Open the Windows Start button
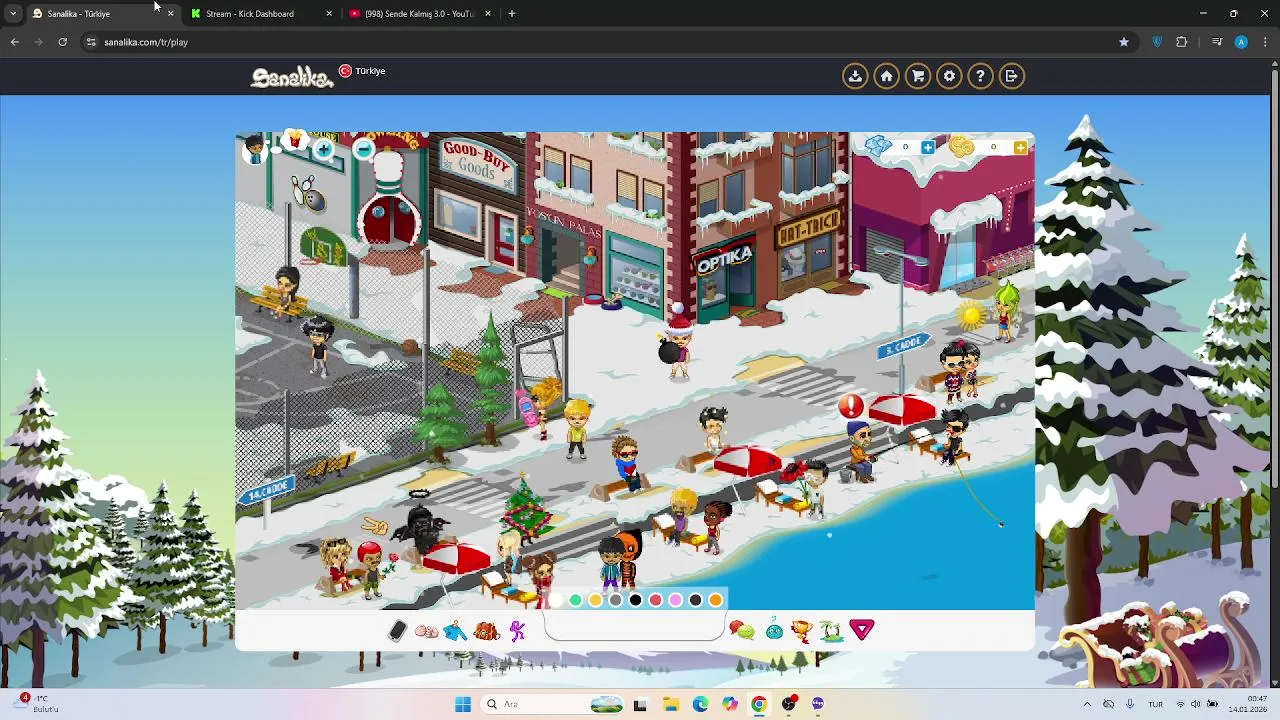The height and width of the screenshot is (720, 1280). tap(463, 704)
